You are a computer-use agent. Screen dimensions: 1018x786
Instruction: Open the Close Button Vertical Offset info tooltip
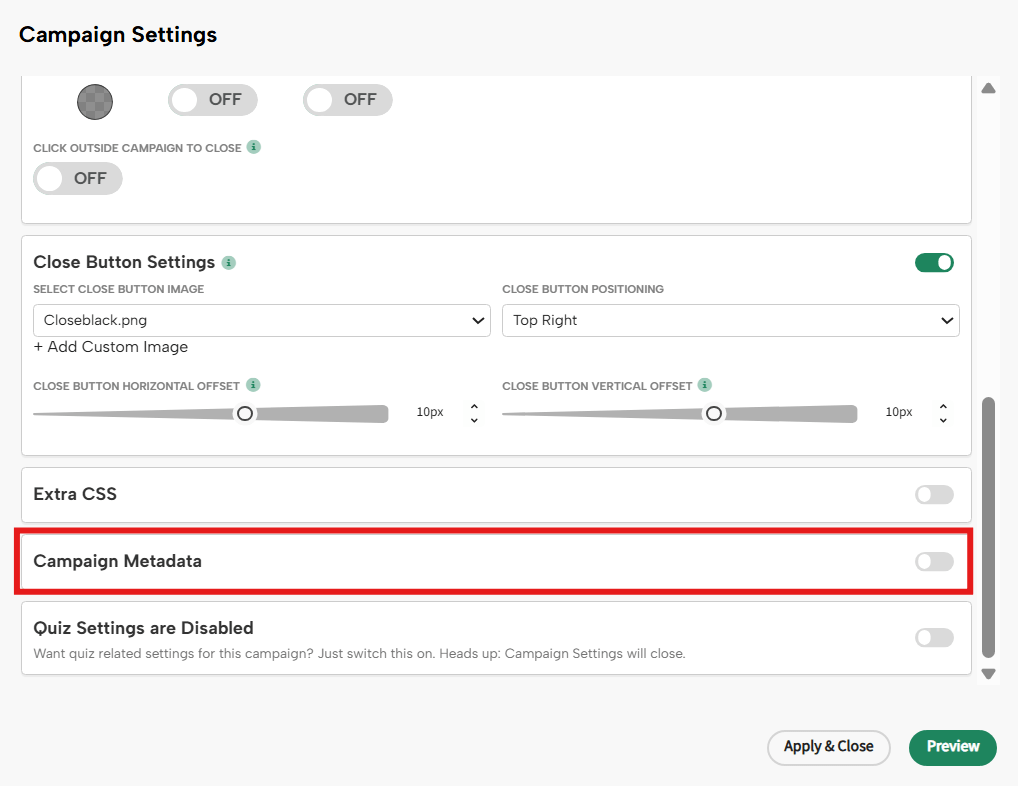coord(704,385)
